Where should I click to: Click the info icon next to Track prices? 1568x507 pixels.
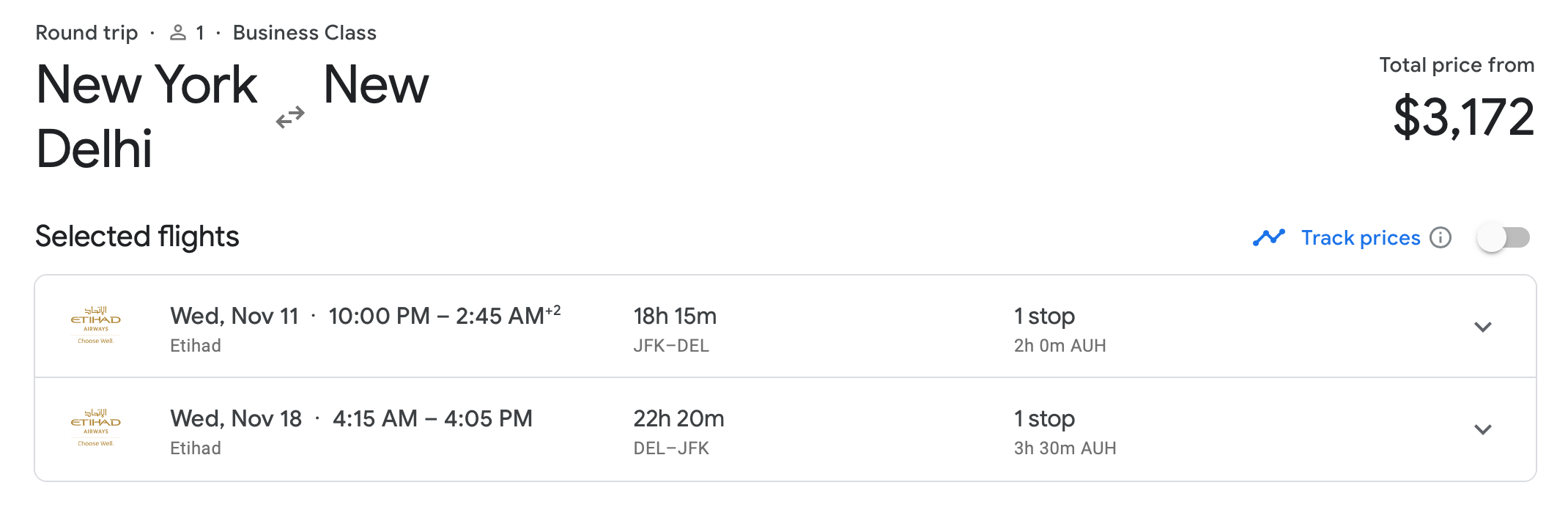(x=1442, y=237)
